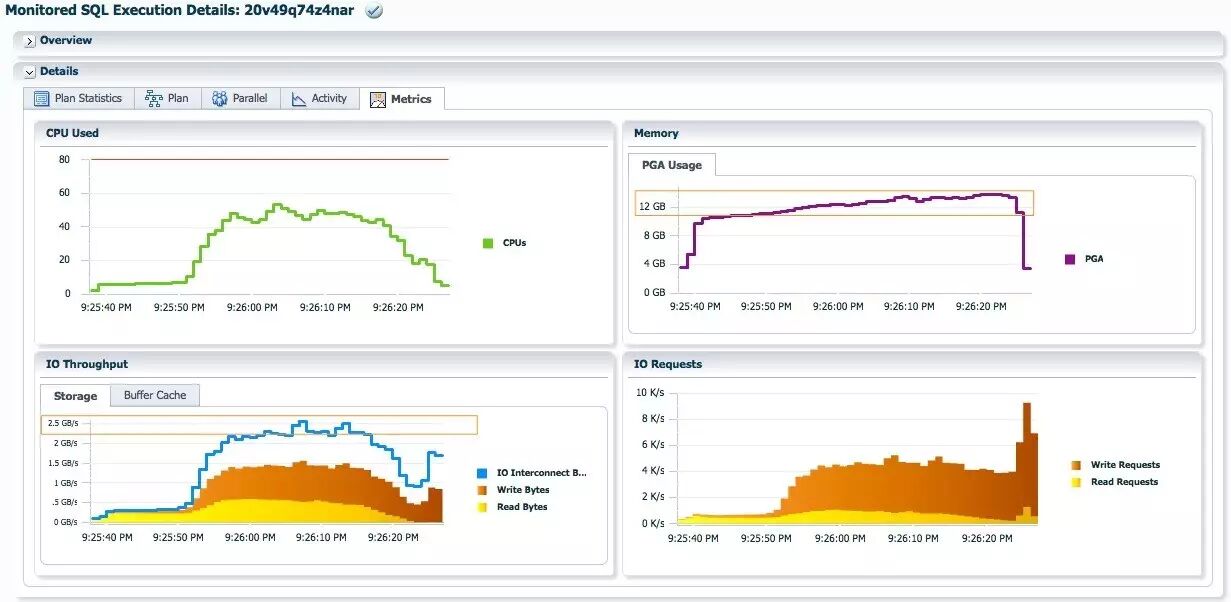Click the IO Throughput panel title
The width and height of the screenshot is (1231, 602).
87,364
